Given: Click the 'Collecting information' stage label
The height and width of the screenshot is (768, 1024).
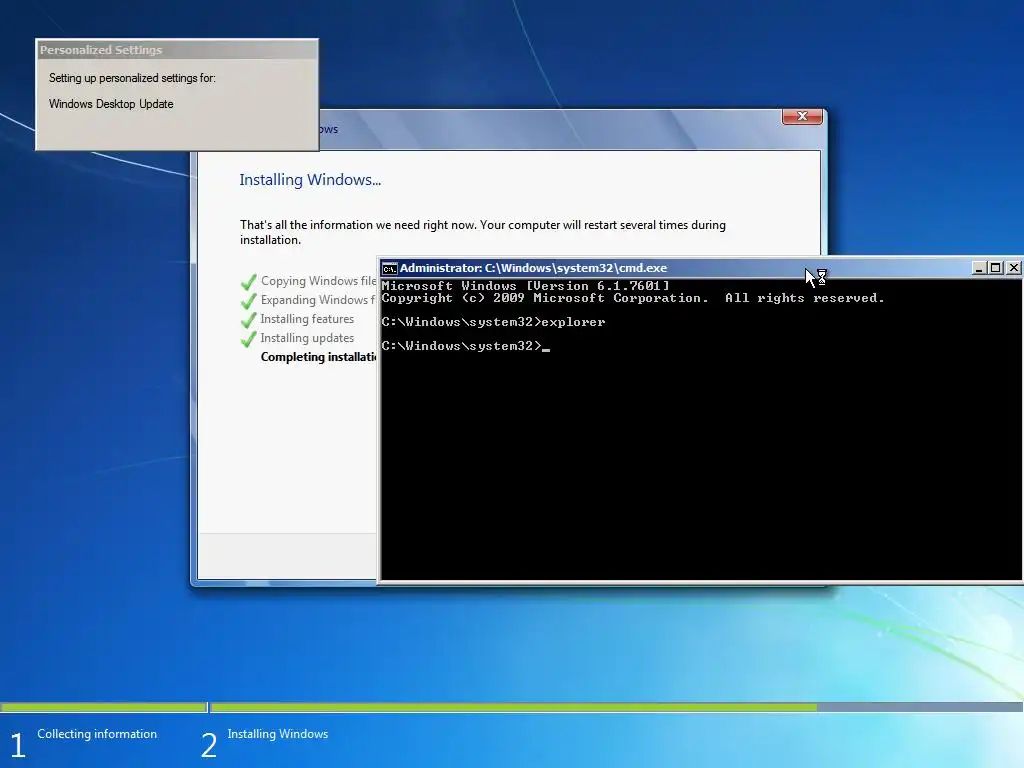Looking at the screenshot, I should (x=97, y=734).
